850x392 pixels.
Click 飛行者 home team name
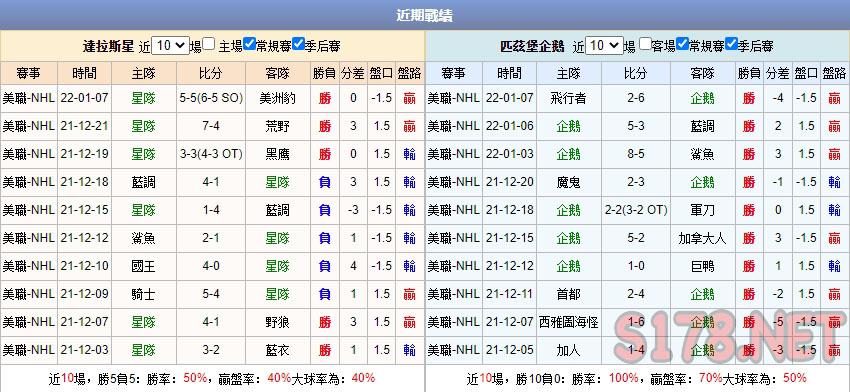click(x=568, y=98)
